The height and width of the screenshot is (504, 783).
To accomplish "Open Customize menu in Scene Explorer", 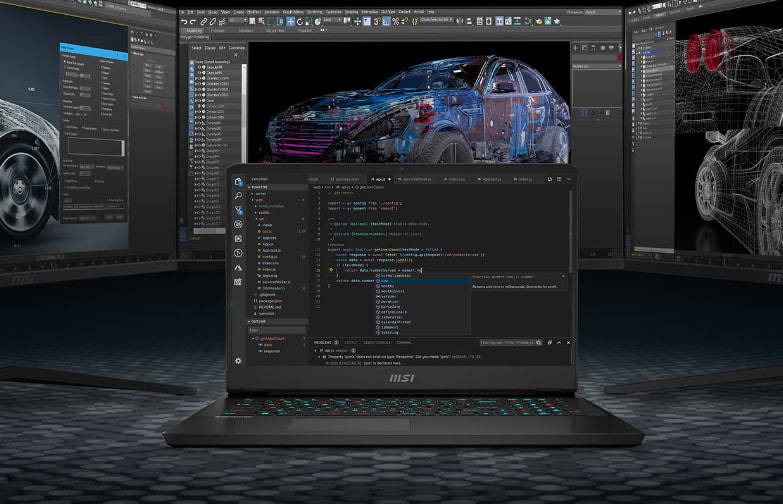I will [237, 48].
